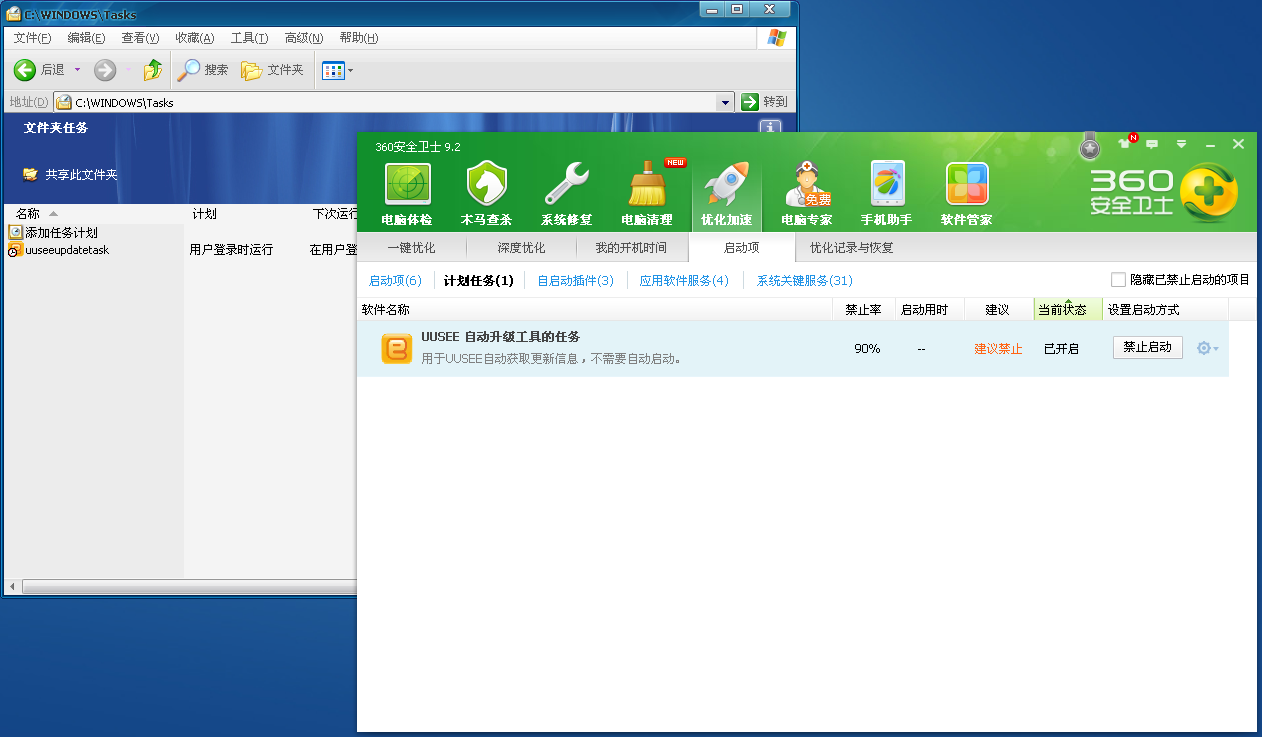This screenshot has width=1262, height=737.
Task: Click the C:\WINDOWS\Tasks address field
Action: [x=395, y=102]
